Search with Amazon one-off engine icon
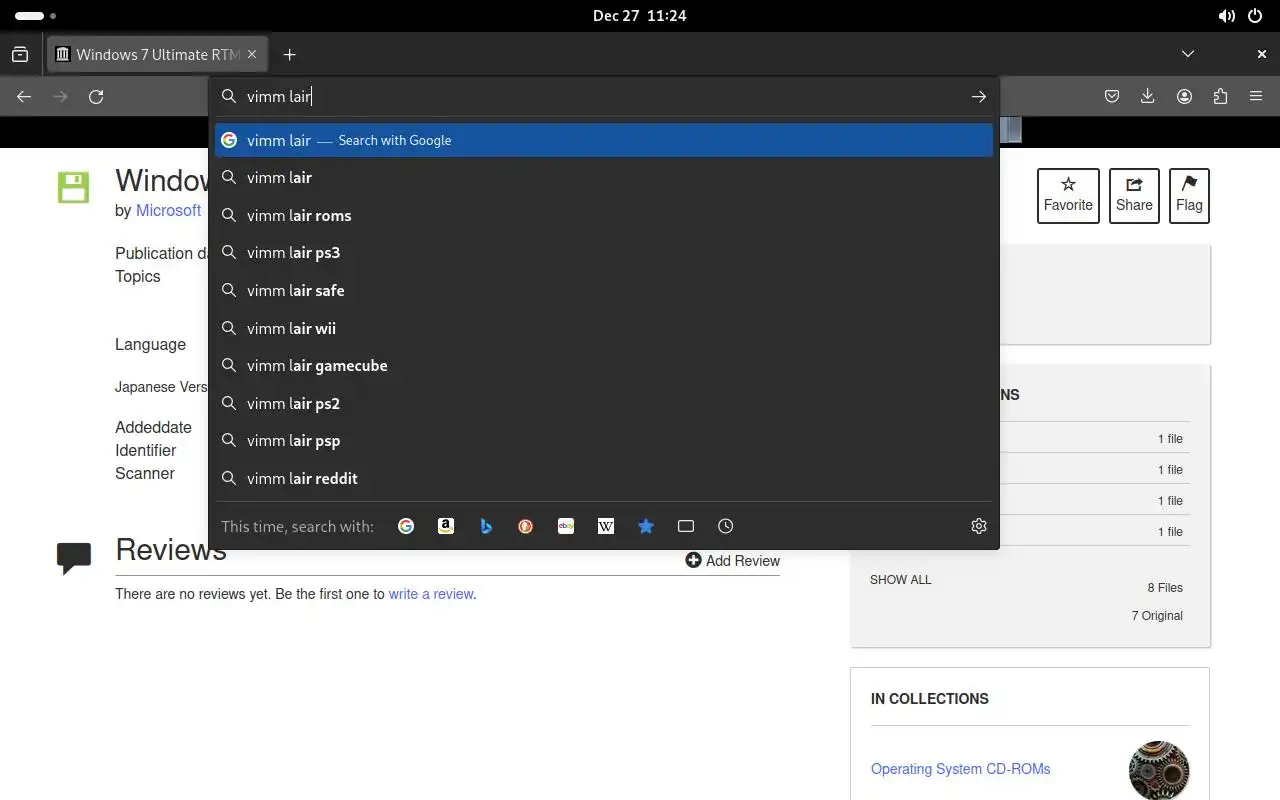This screenshot has width=1280, height=800. tap(446, 526)
